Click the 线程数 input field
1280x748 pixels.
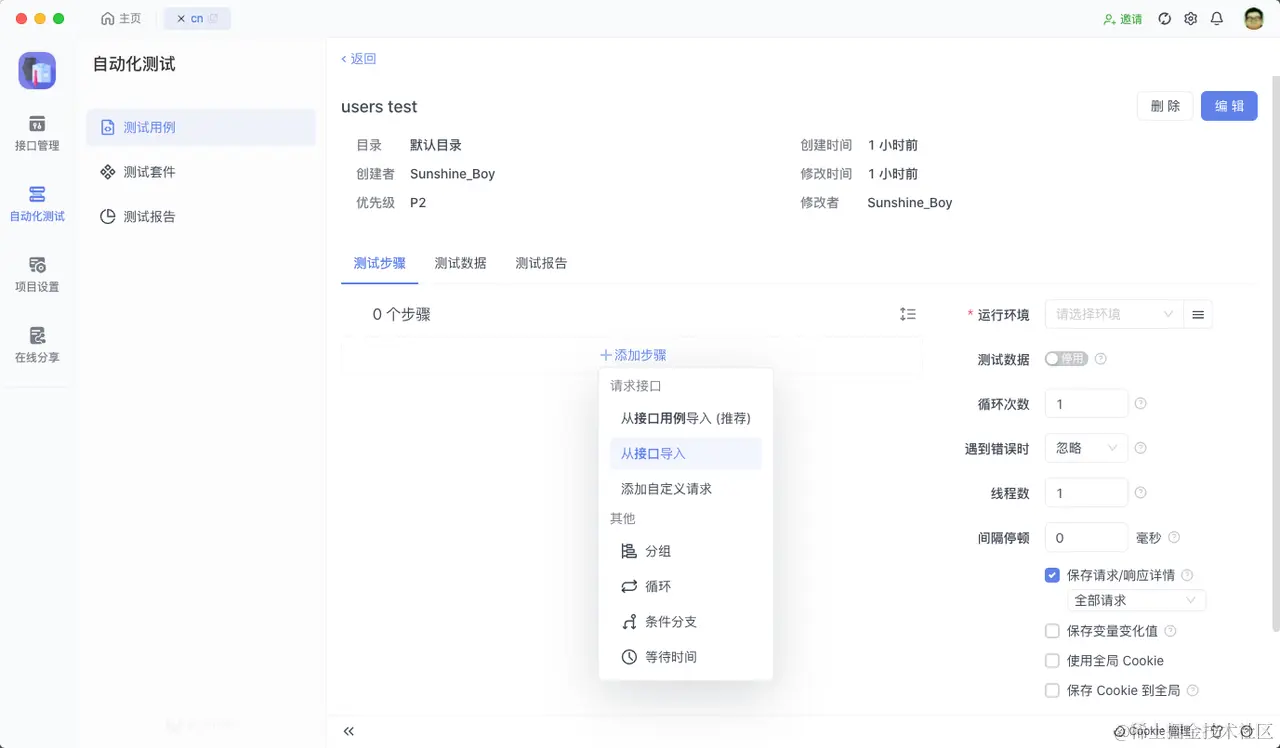[x=1086, y=493]
